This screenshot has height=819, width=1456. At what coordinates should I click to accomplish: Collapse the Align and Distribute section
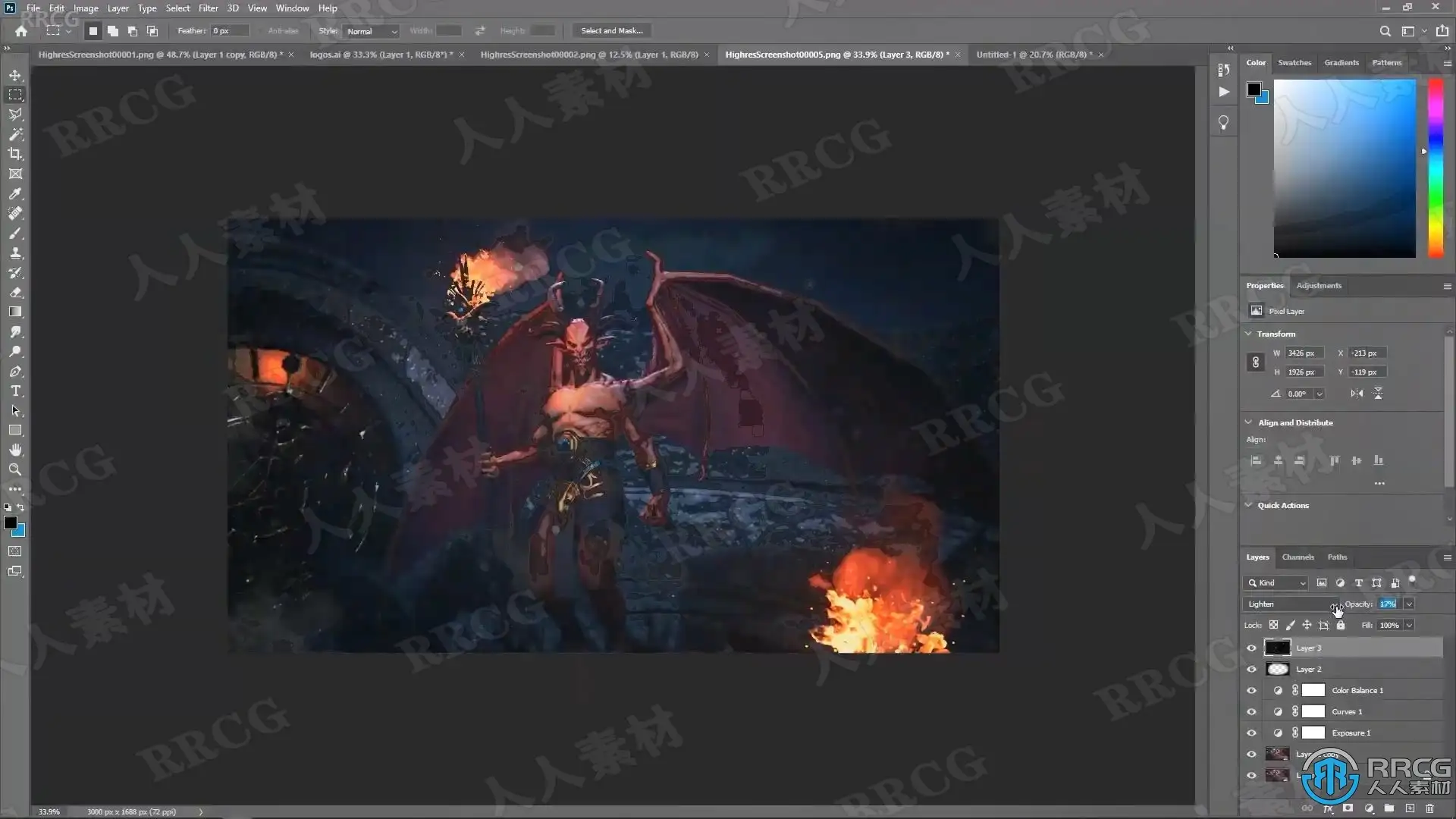pyautogui.click(x=1249, y=422)
